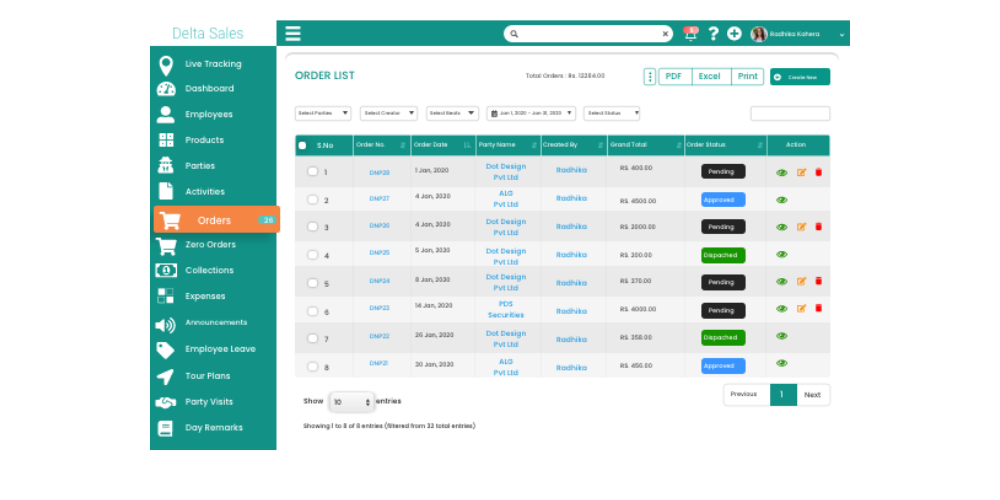Open the three-dot options beside PDF
This screenshot has height=500, width=1000.
tap(650, 77)
